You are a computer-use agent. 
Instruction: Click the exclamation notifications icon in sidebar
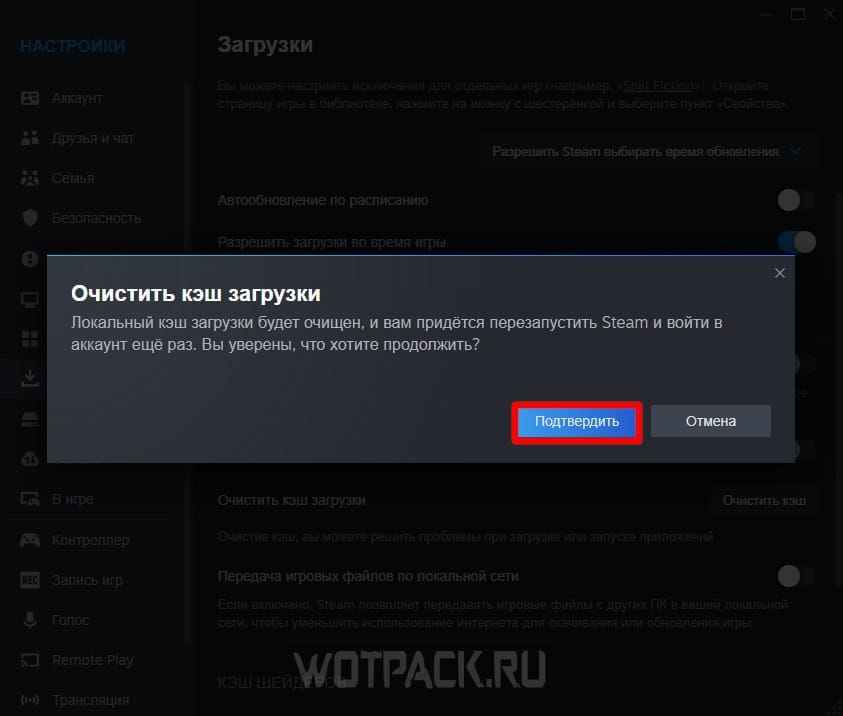[x=30, y=259]
